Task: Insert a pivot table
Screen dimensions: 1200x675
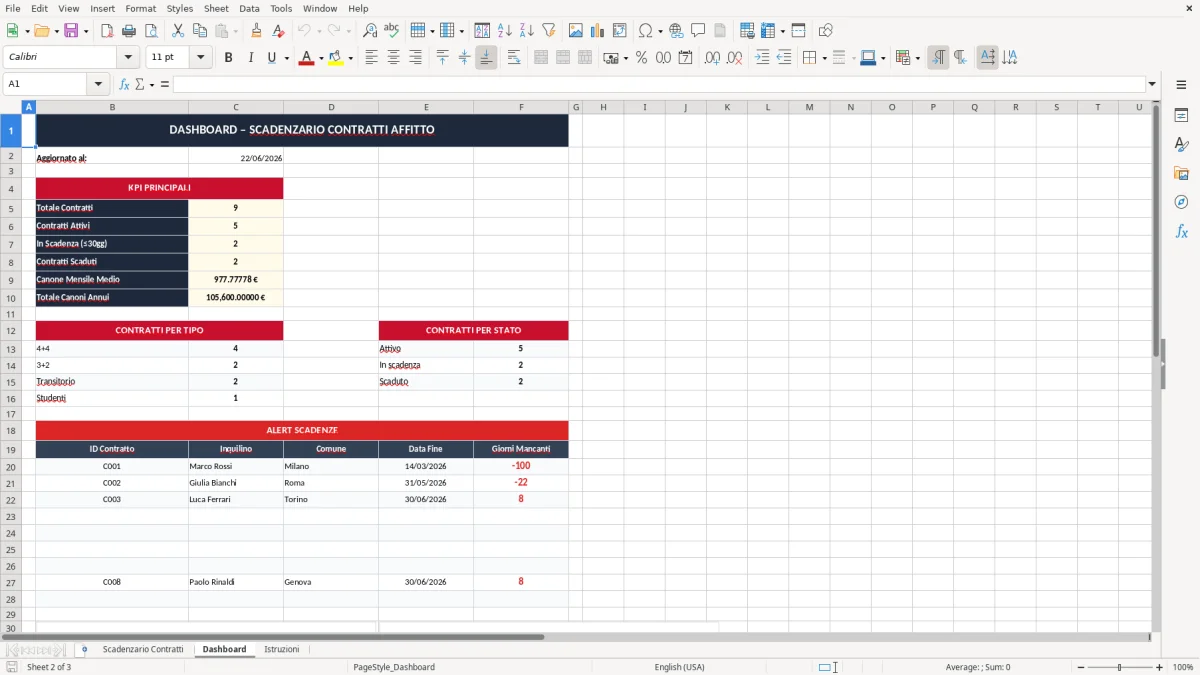Action: (619, 31)
